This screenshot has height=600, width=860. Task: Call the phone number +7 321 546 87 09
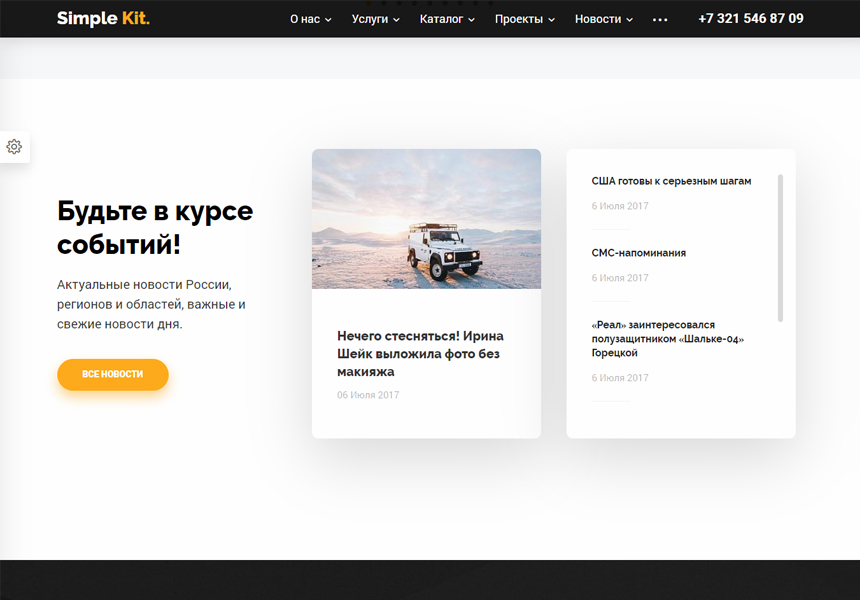(750, 19)
